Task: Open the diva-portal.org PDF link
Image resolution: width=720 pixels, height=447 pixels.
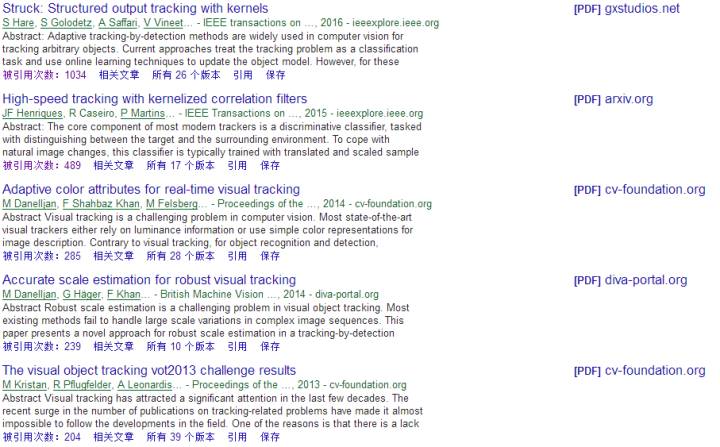Action: click(x=630, y=280)
